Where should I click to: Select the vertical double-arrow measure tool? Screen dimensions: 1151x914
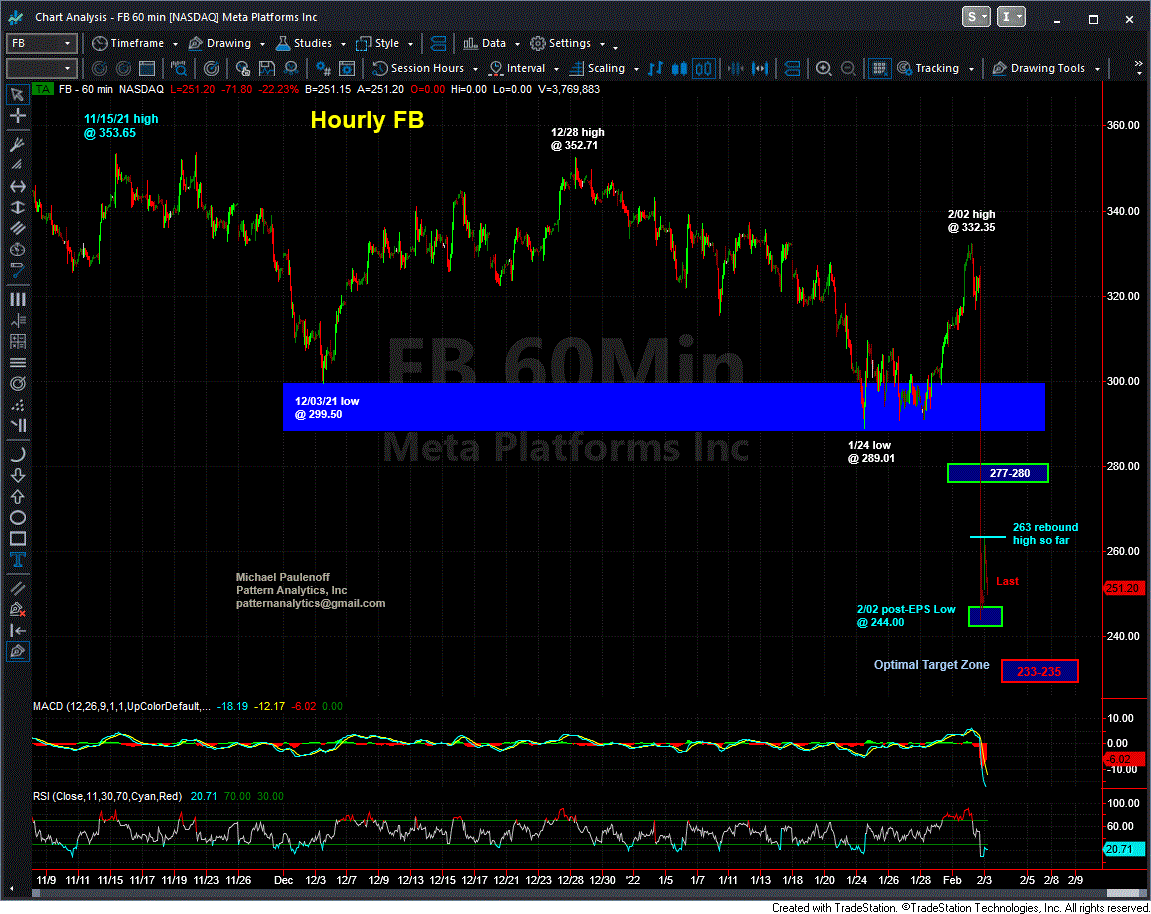tap(18, 208)
